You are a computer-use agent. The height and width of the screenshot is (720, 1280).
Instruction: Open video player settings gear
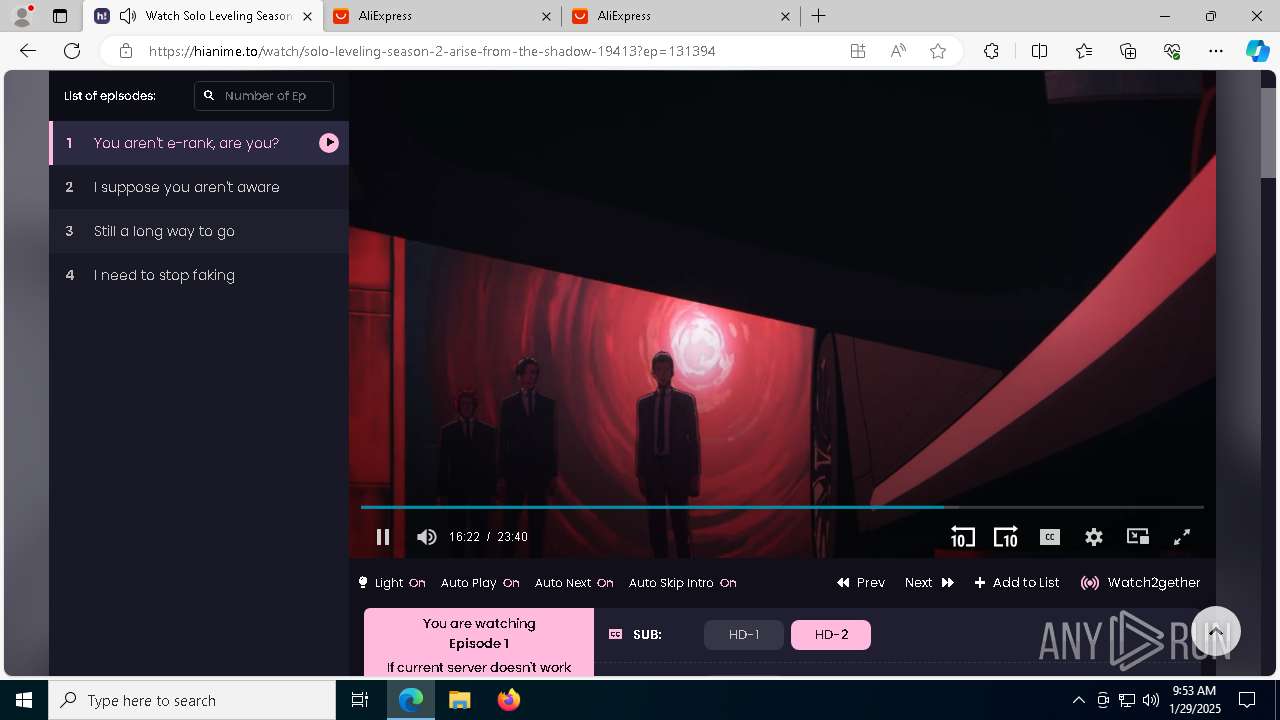(x=1094, y=537)
